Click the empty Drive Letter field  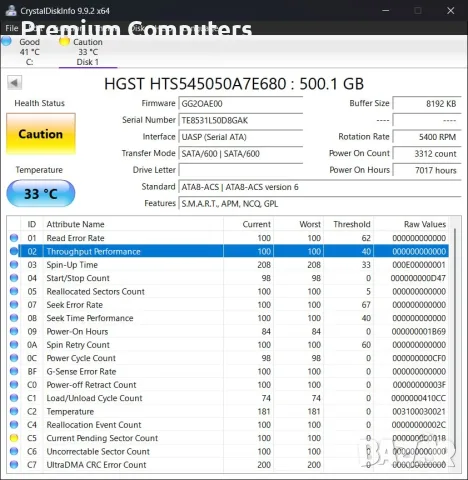(x=240, y=170)
